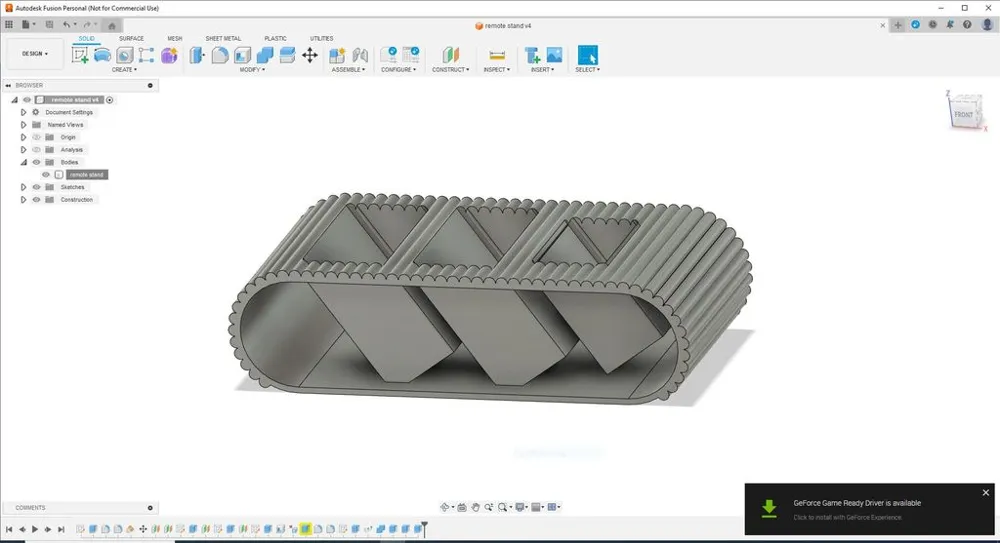Click the FRONT face of the ViewCube
The width and height of the screenshot is (1000, 543).
tap(963, 115)
